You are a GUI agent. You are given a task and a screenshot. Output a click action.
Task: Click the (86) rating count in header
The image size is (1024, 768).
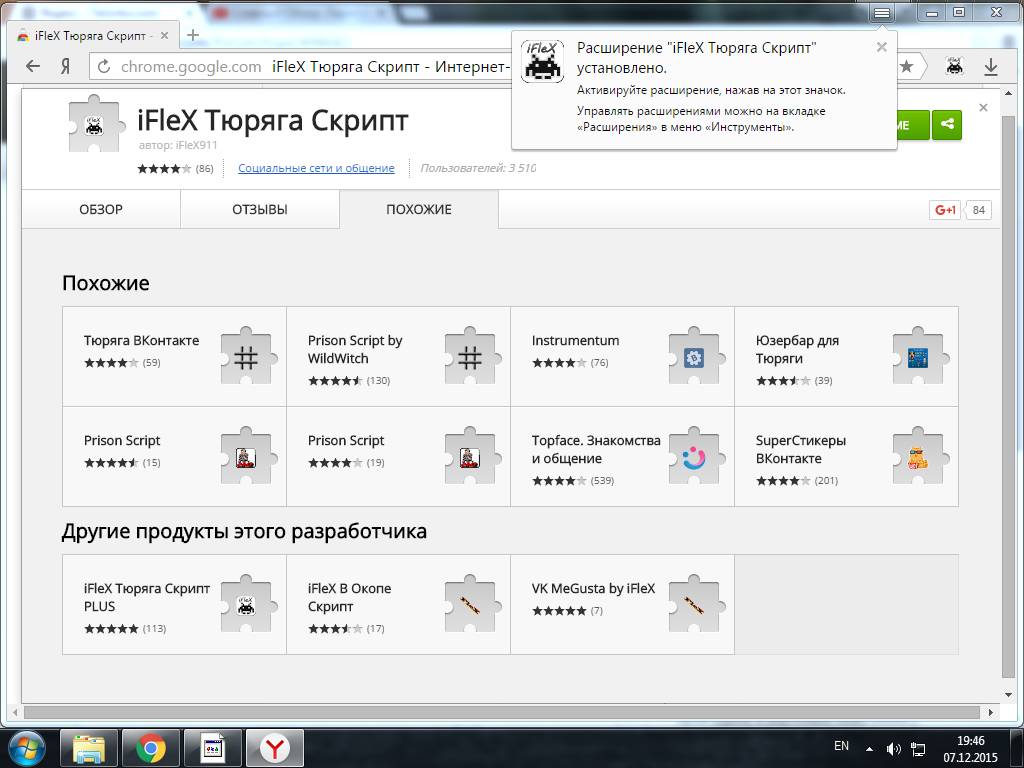204,168
